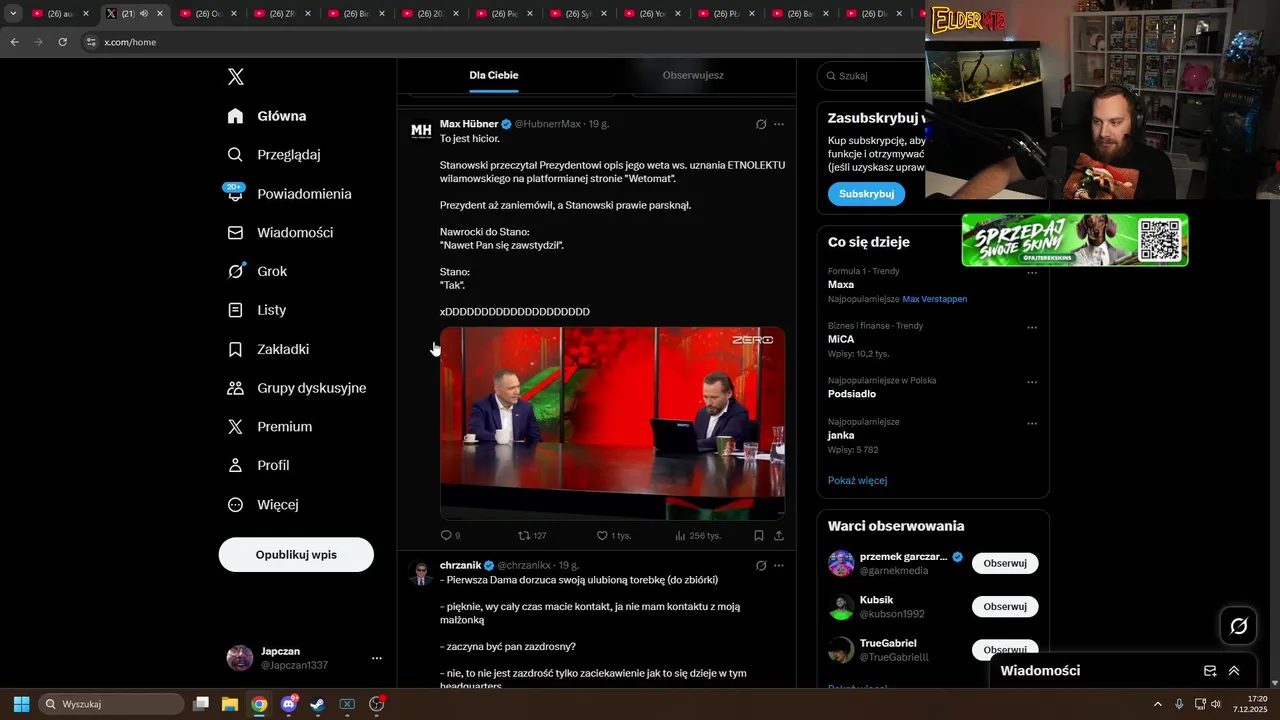Click Opublikuj wpis button
Image resolution: width=1280 pixels, height=720 pixels.
click(x=296, y=554)
